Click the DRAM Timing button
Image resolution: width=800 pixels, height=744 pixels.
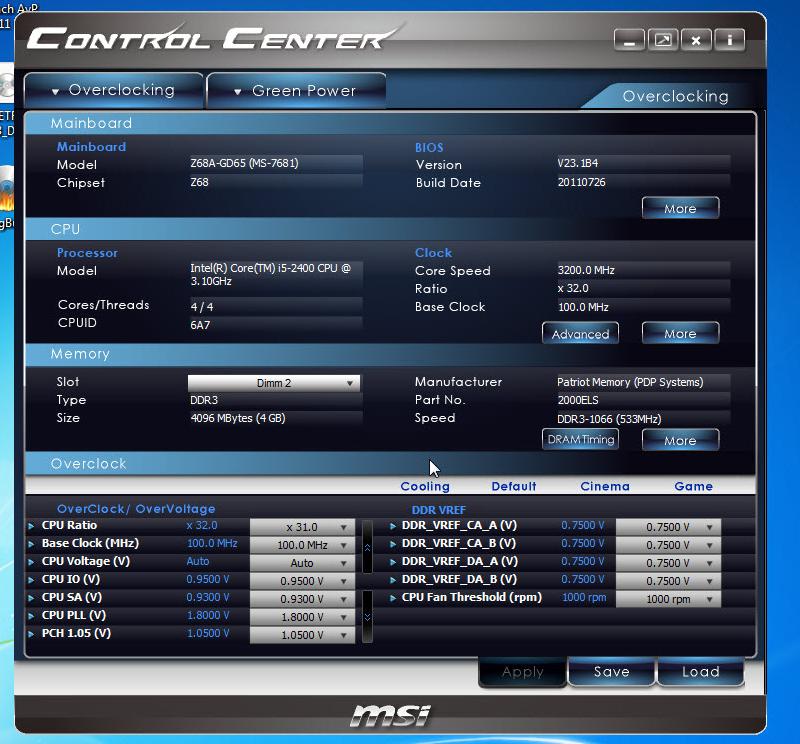click(580, 440)
